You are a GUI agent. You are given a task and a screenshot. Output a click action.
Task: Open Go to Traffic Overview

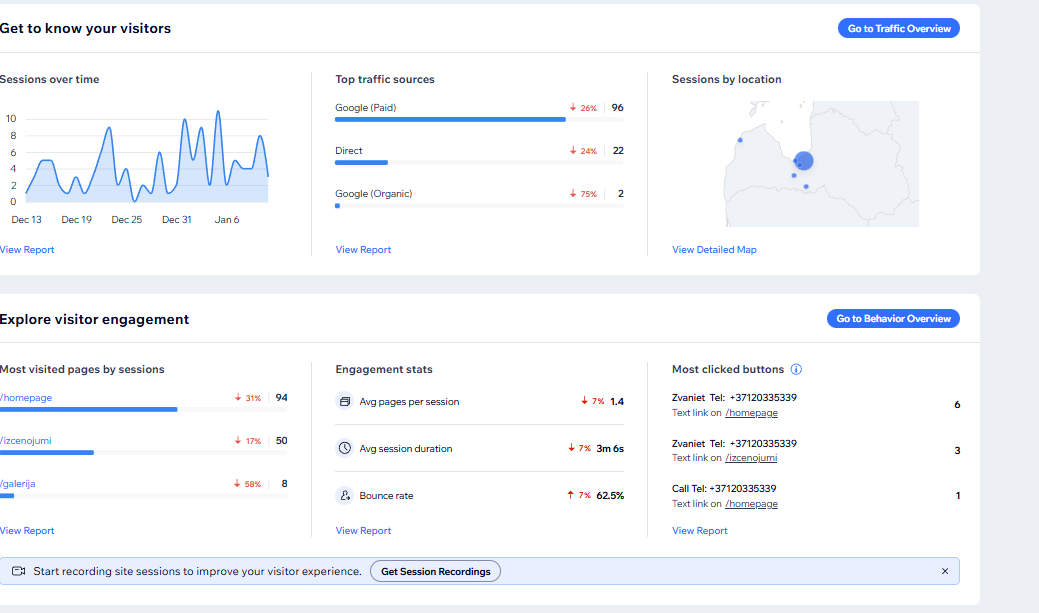pyautogui.click(x=898, y=28)
